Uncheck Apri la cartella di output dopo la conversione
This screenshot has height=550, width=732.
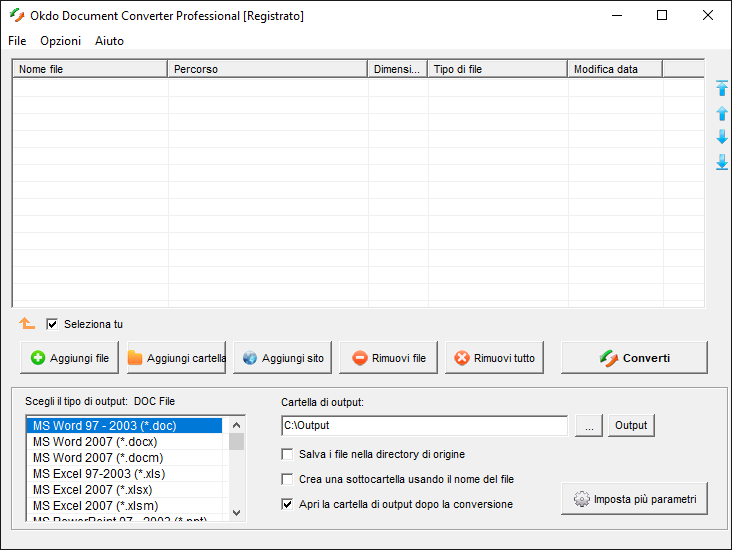click(x=287, y=504)
